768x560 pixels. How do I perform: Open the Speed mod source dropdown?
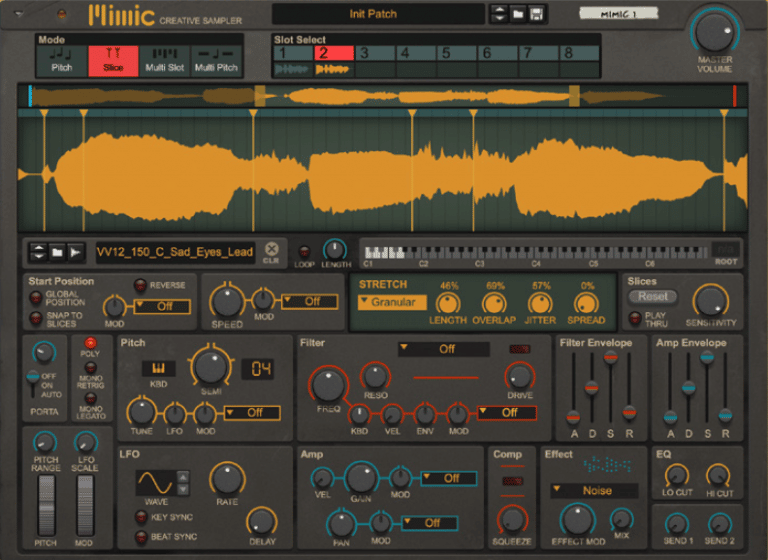pos(310,301)
